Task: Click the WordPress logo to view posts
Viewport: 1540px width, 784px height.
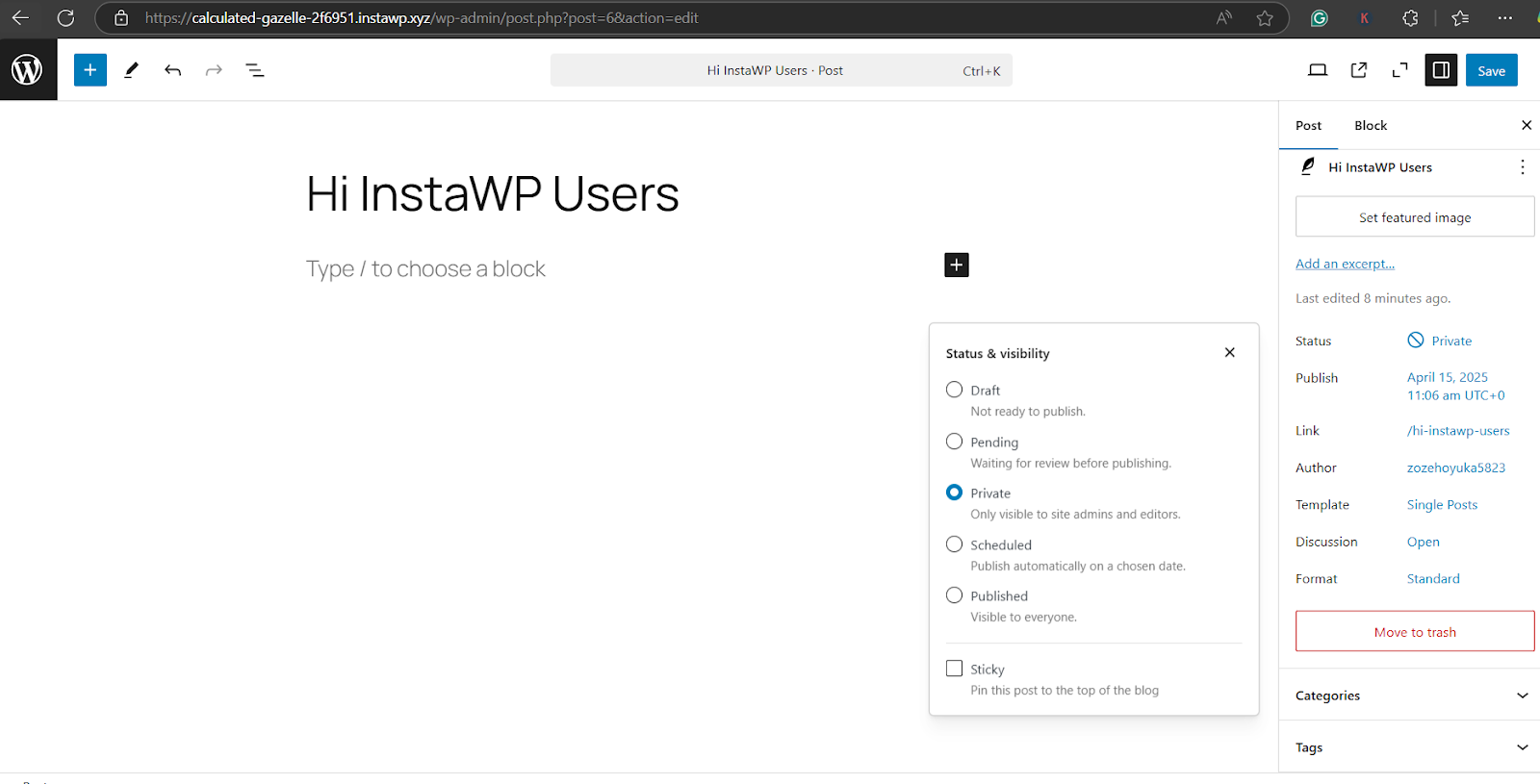Action: click(x=28, y=69)
